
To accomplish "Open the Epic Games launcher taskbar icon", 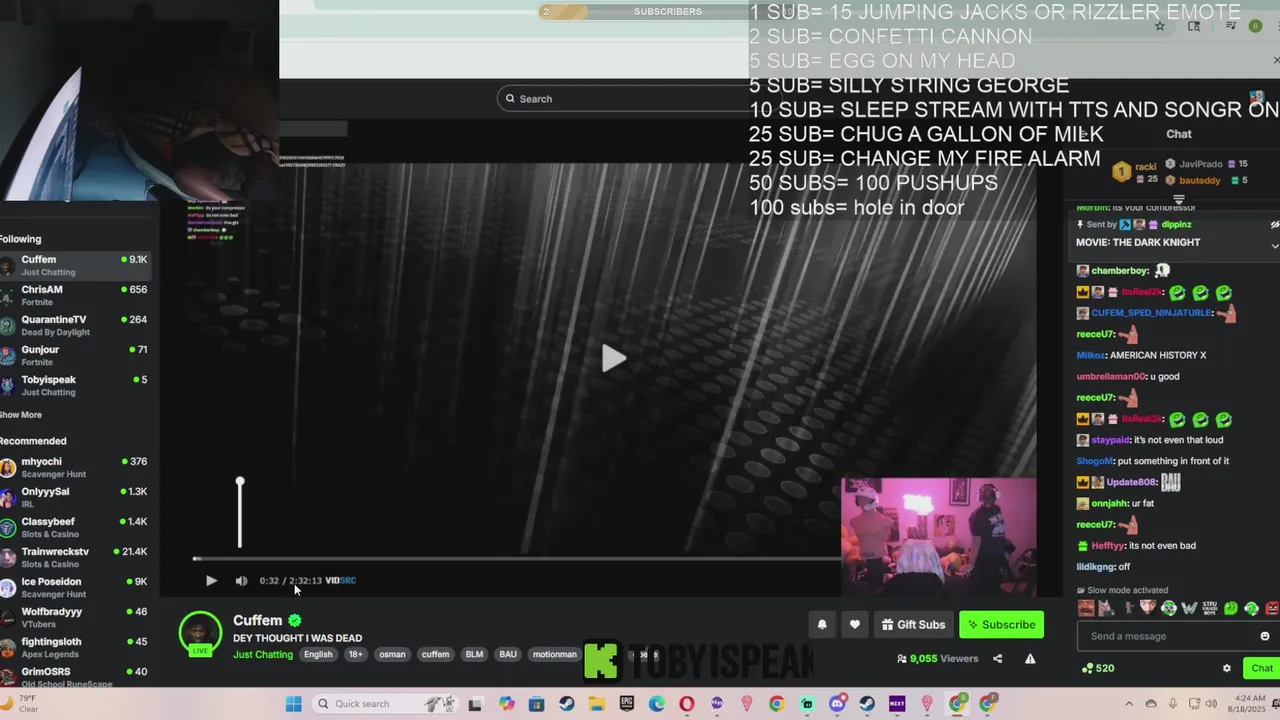I will click(627, 704).
